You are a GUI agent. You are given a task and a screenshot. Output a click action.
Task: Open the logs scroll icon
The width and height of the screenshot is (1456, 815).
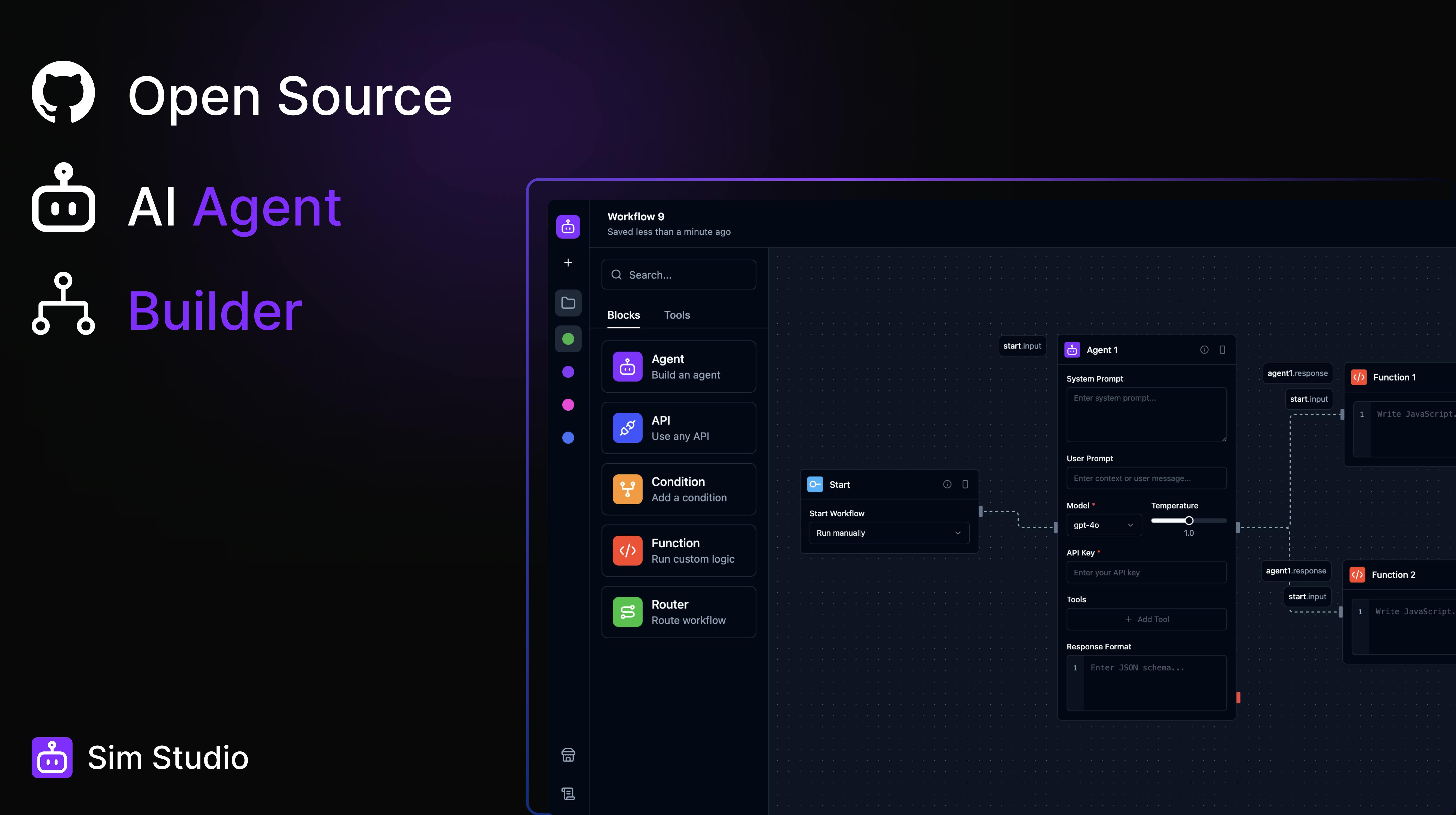568,794
